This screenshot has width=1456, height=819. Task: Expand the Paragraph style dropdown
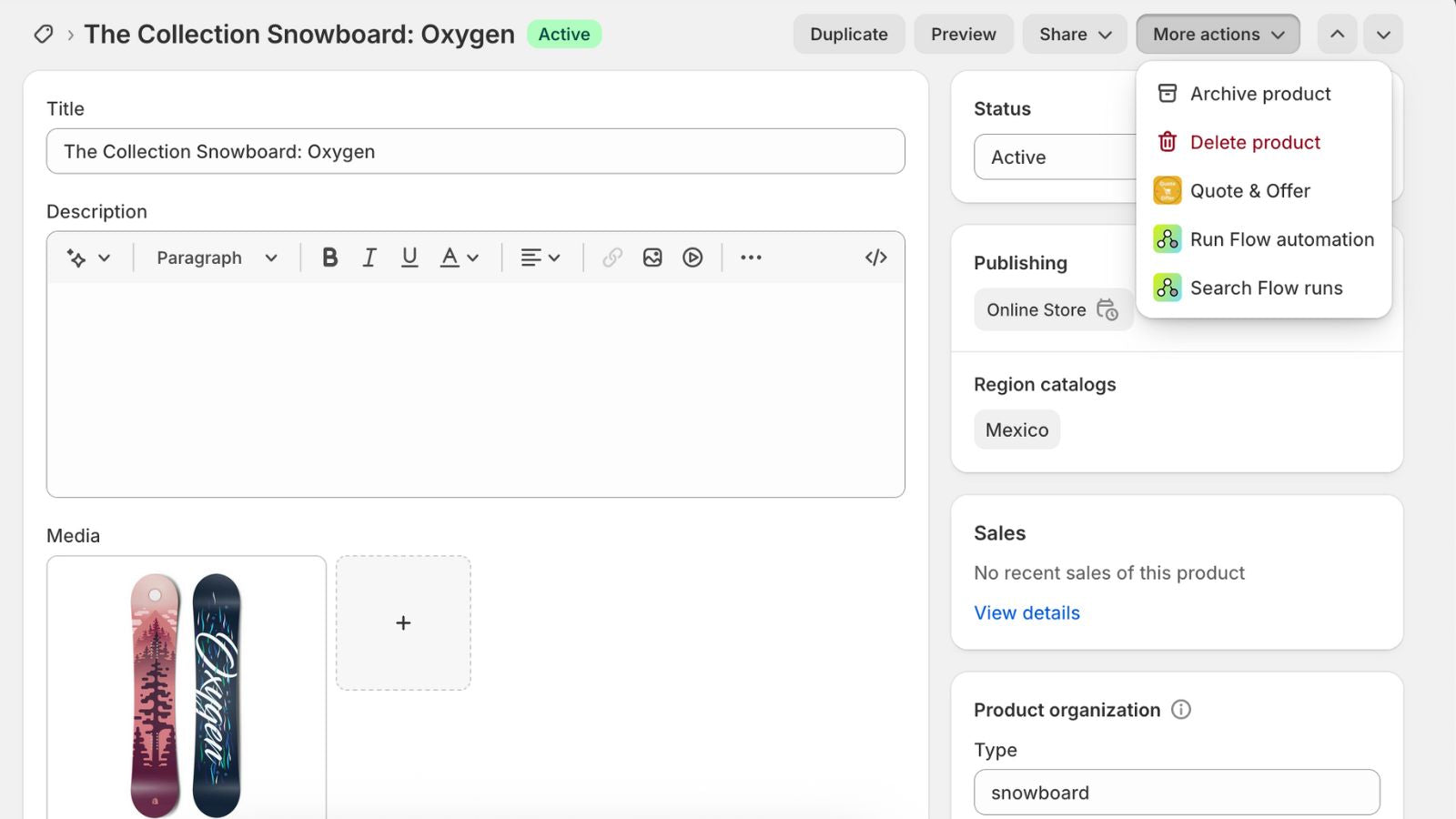pos(217,258)
